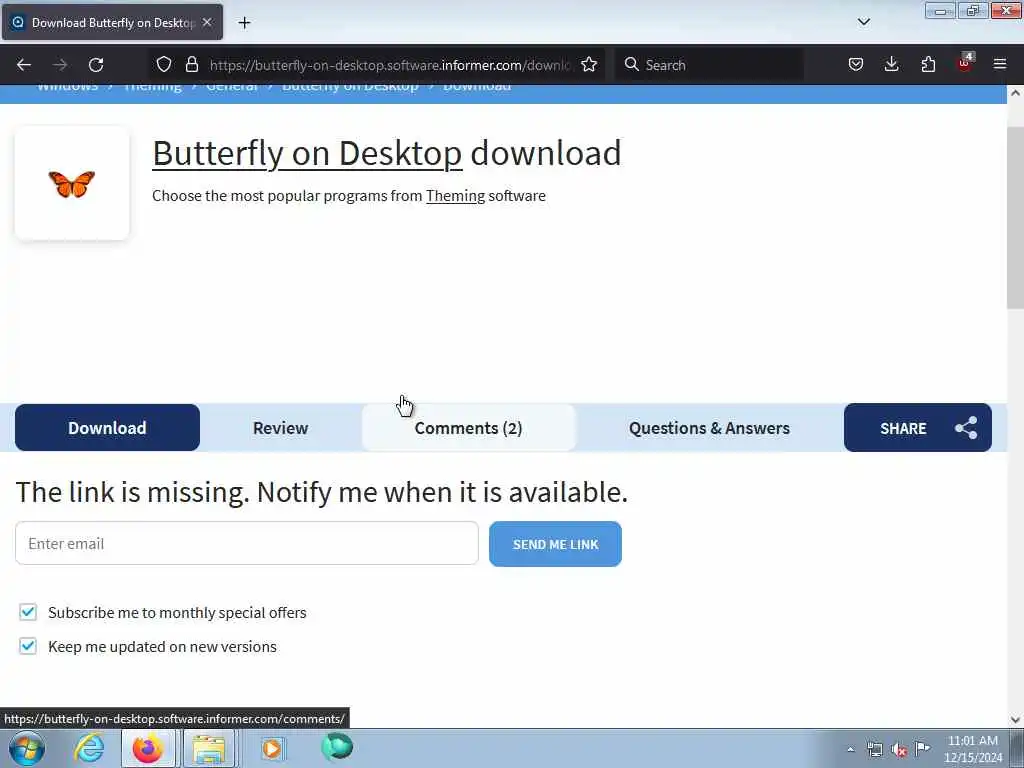Screen dimensions: 1024x768
Task: Click the page scrollbar down arrow
Action: pyautogui.click(x=1016, y=720)
